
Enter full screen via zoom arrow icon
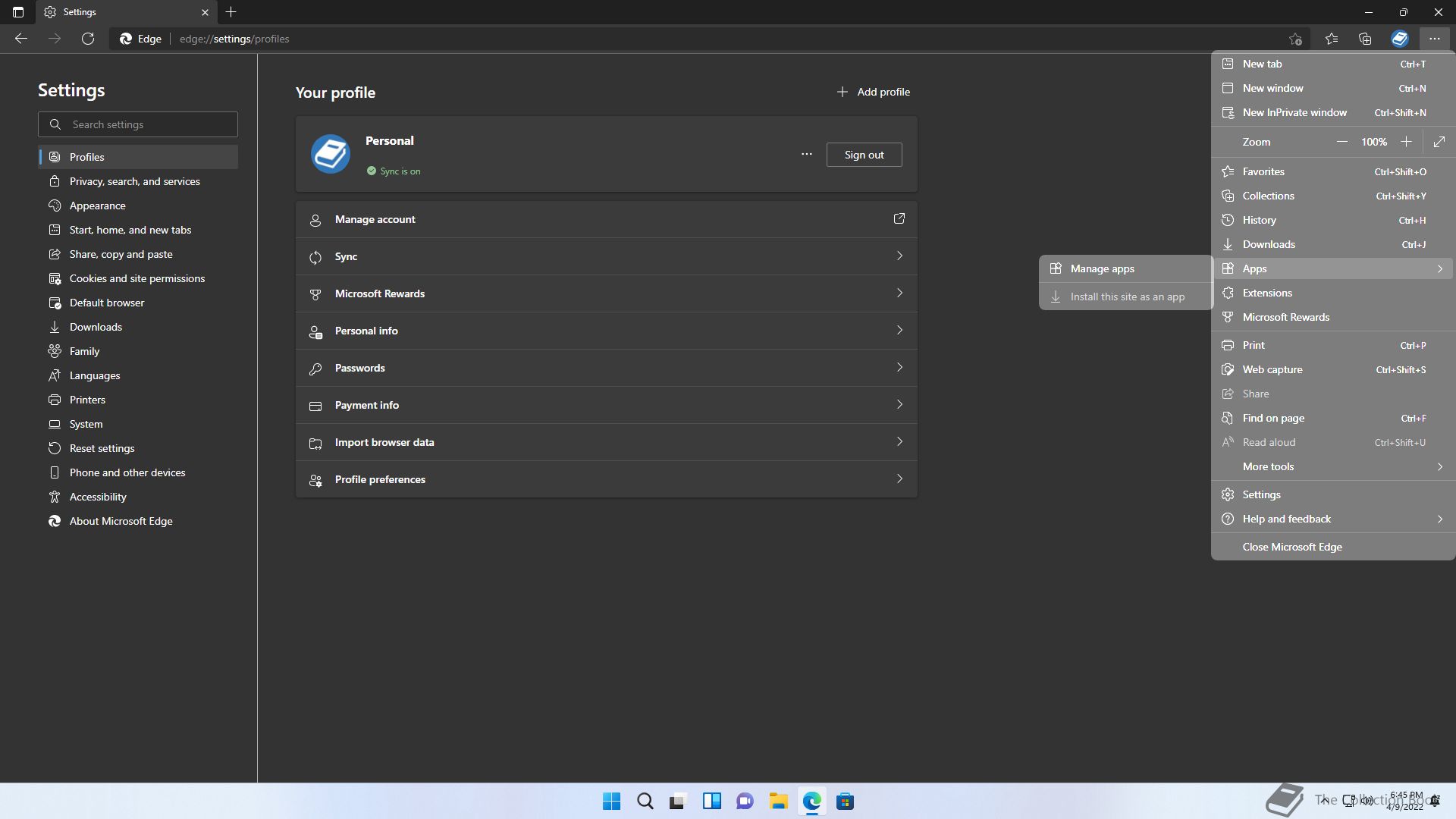(1439, 142)
